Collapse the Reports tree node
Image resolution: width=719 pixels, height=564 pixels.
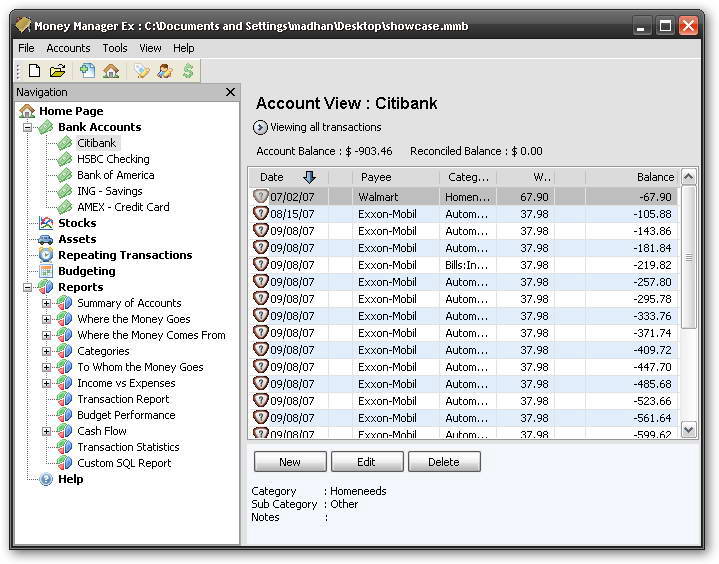[28, 288]
